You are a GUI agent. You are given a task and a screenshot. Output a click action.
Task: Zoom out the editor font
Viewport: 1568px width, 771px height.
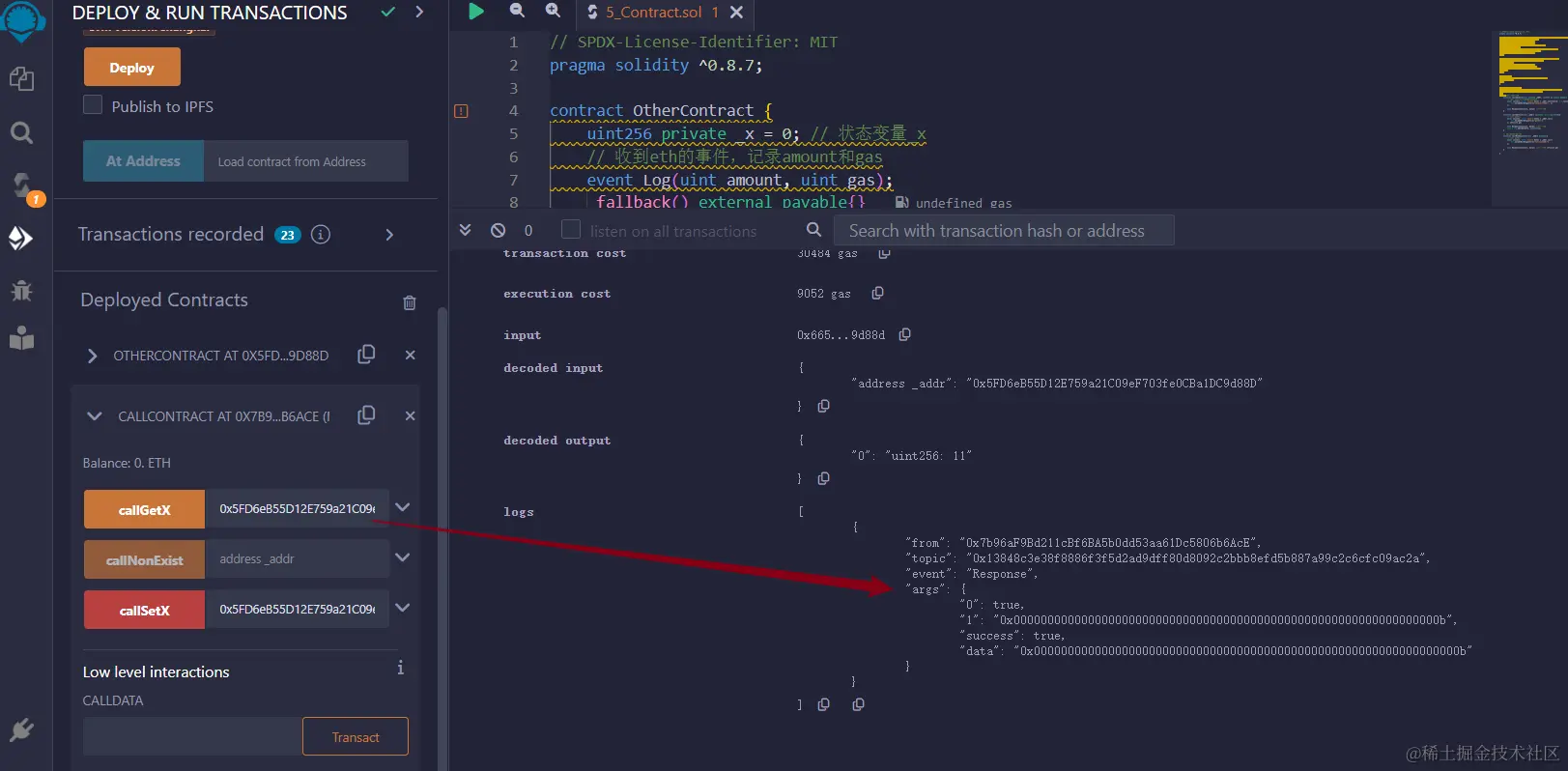point(517,11)
